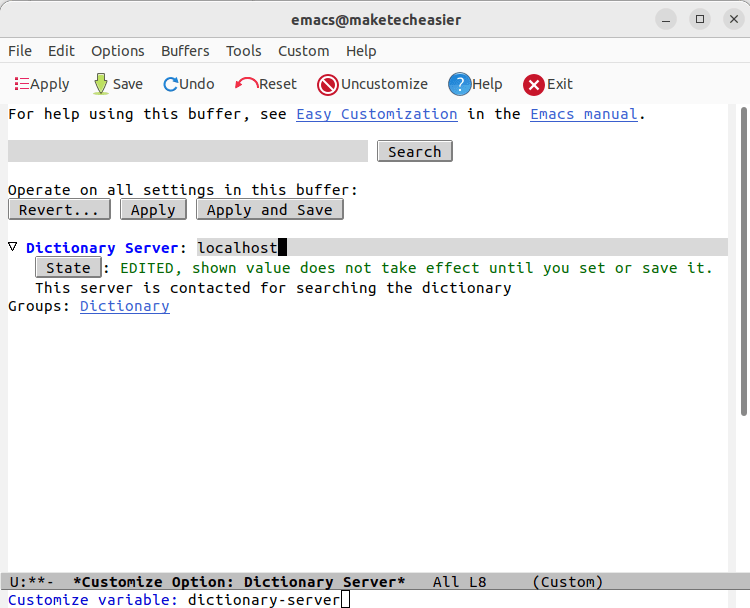Viewport: 750px width, 608px height.
Task: Focus the customization search field
Action: coord(188,151)
